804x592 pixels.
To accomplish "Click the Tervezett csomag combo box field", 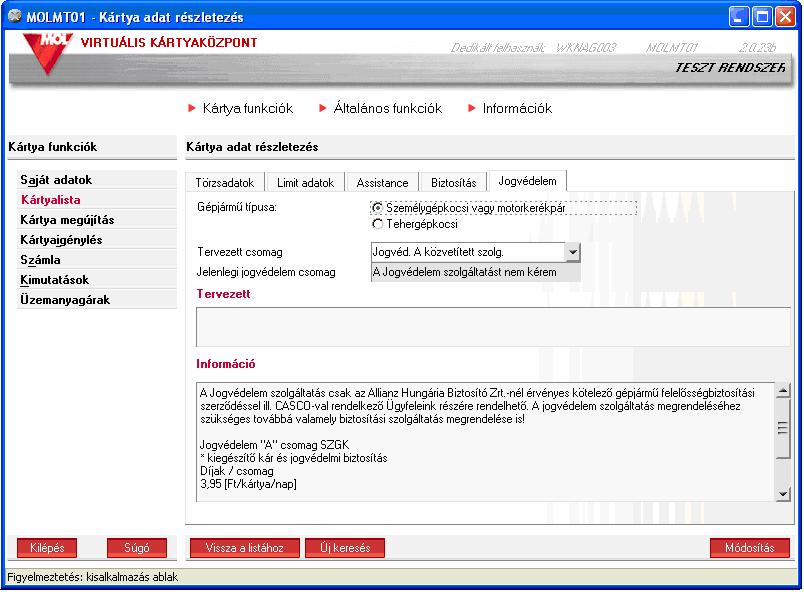I will click(475, 252).
